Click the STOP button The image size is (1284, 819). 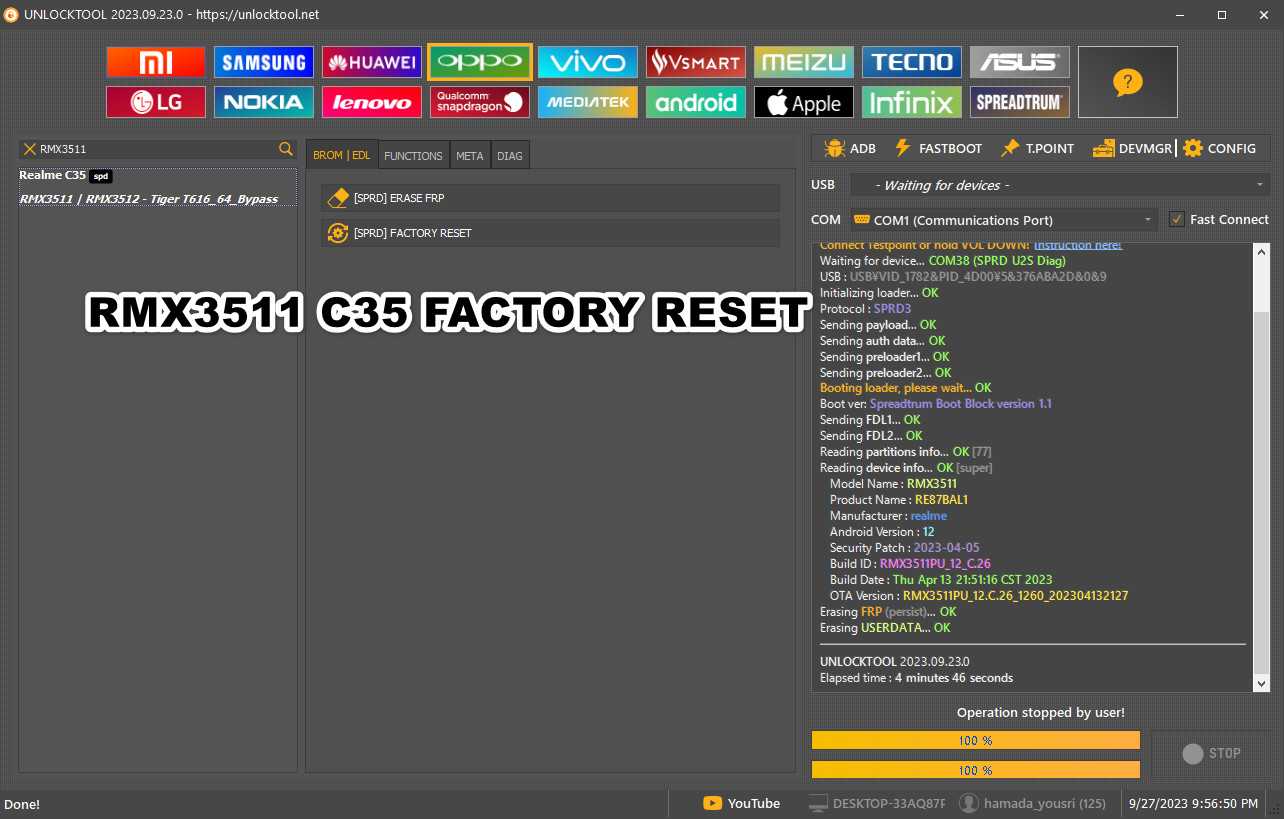pyautogui.click(x=1210, y=753)
